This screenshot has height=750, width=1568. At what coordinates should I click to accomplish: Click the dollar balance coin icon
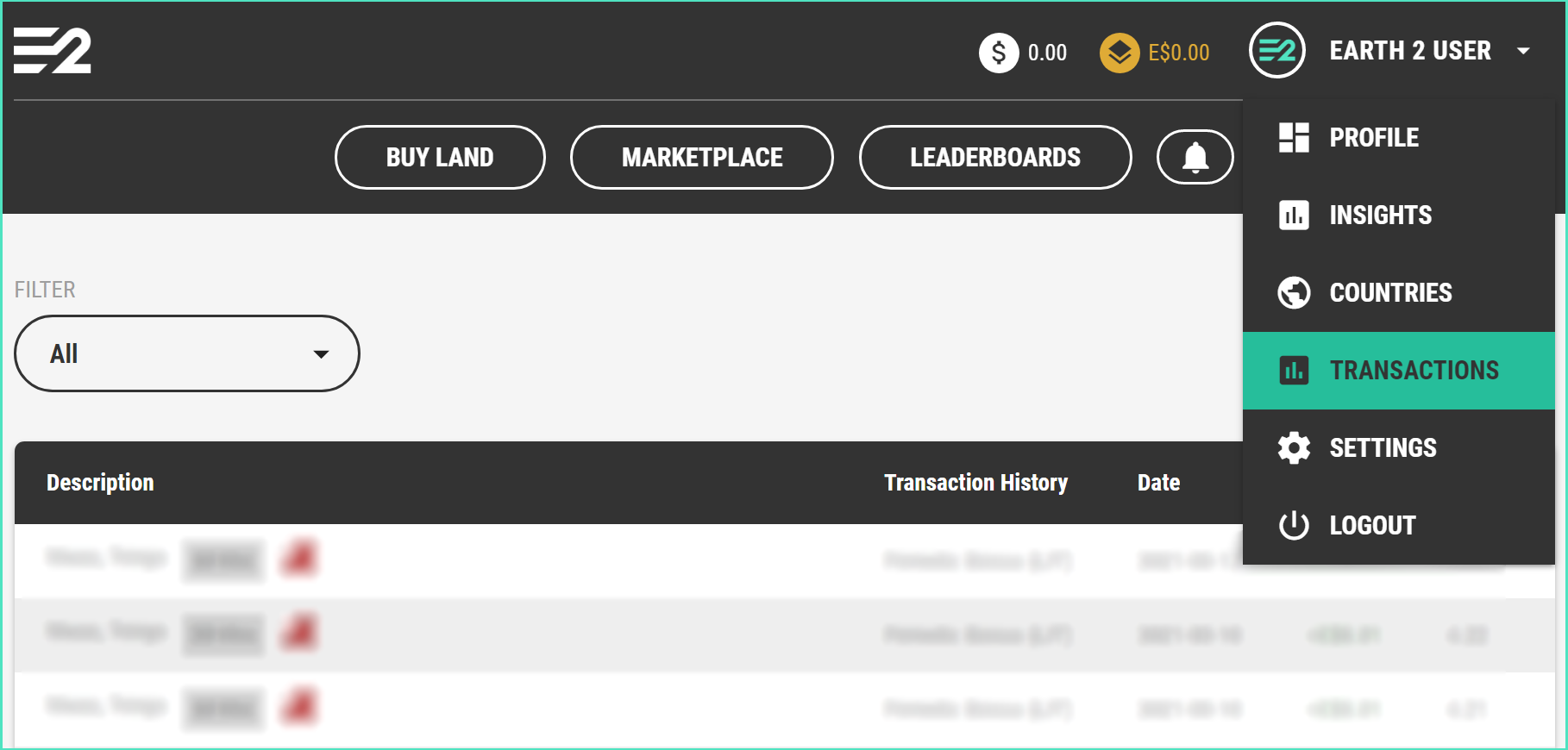999,53
